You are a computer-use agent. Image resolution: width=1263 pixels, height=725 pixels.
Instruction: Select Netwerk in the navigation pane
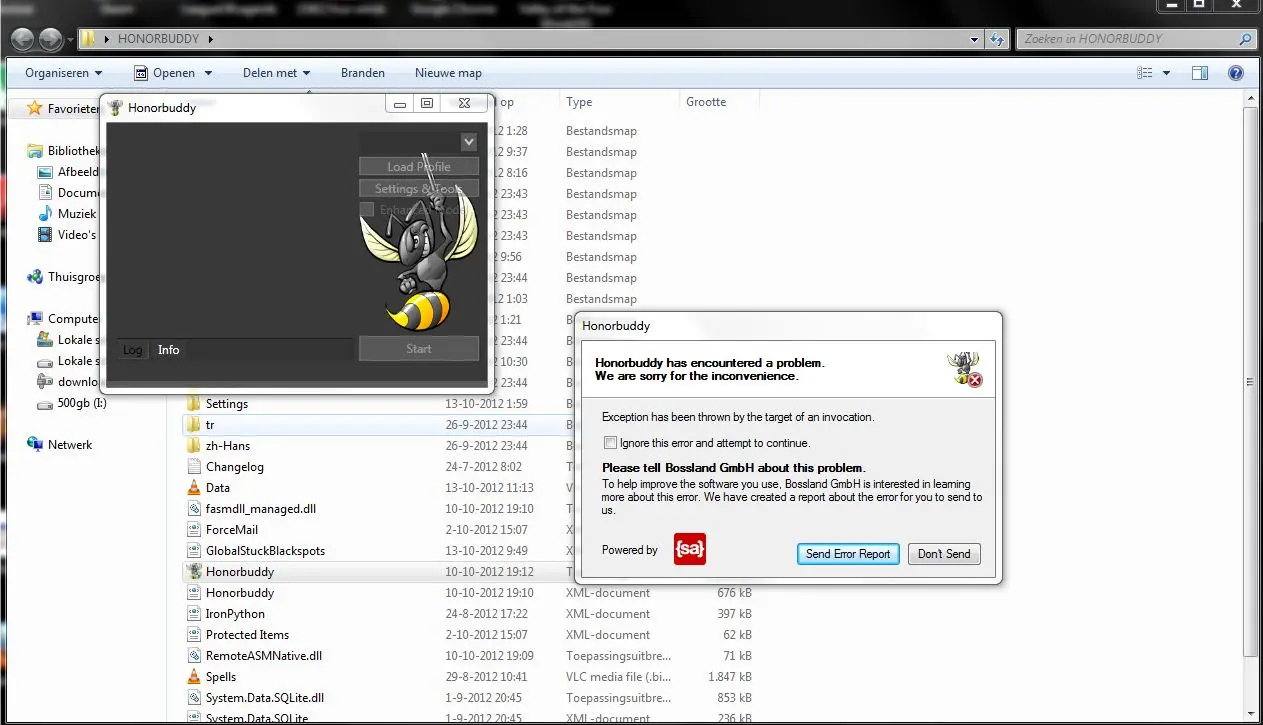[70, 445]
